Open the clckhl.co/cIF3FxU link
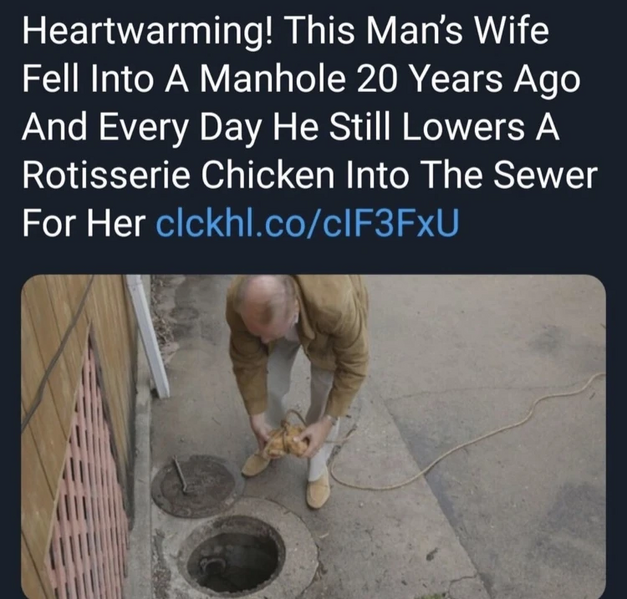Screen dimensions: 627x599 (307, 224)
